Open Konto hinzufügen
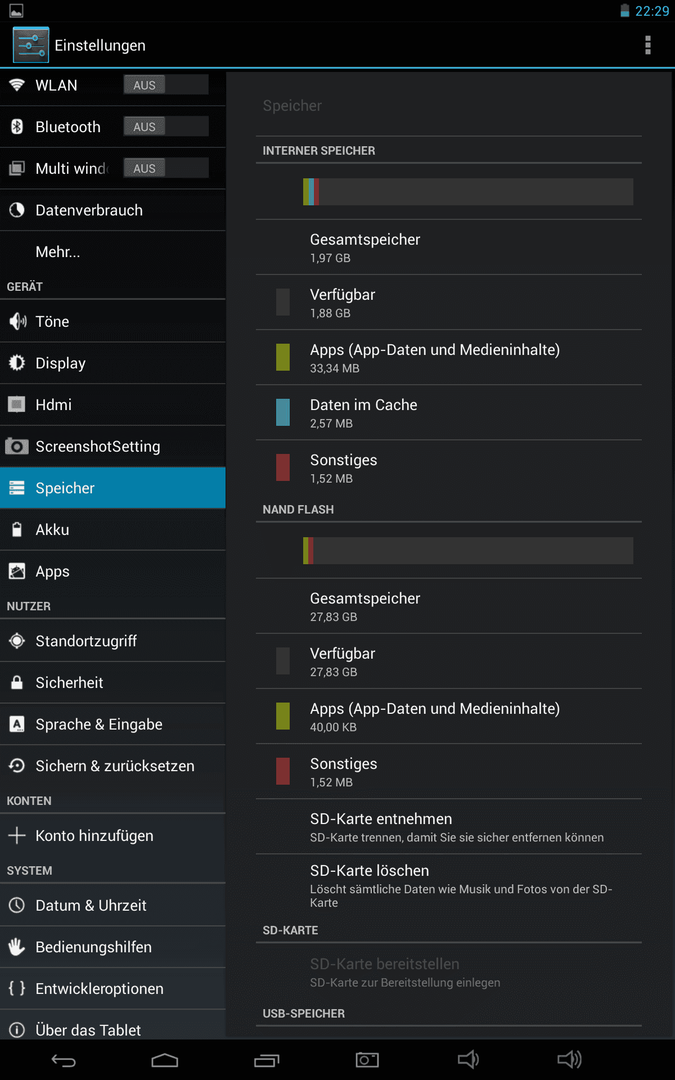This screenshot has width=675, height=1080. point(113,836)
